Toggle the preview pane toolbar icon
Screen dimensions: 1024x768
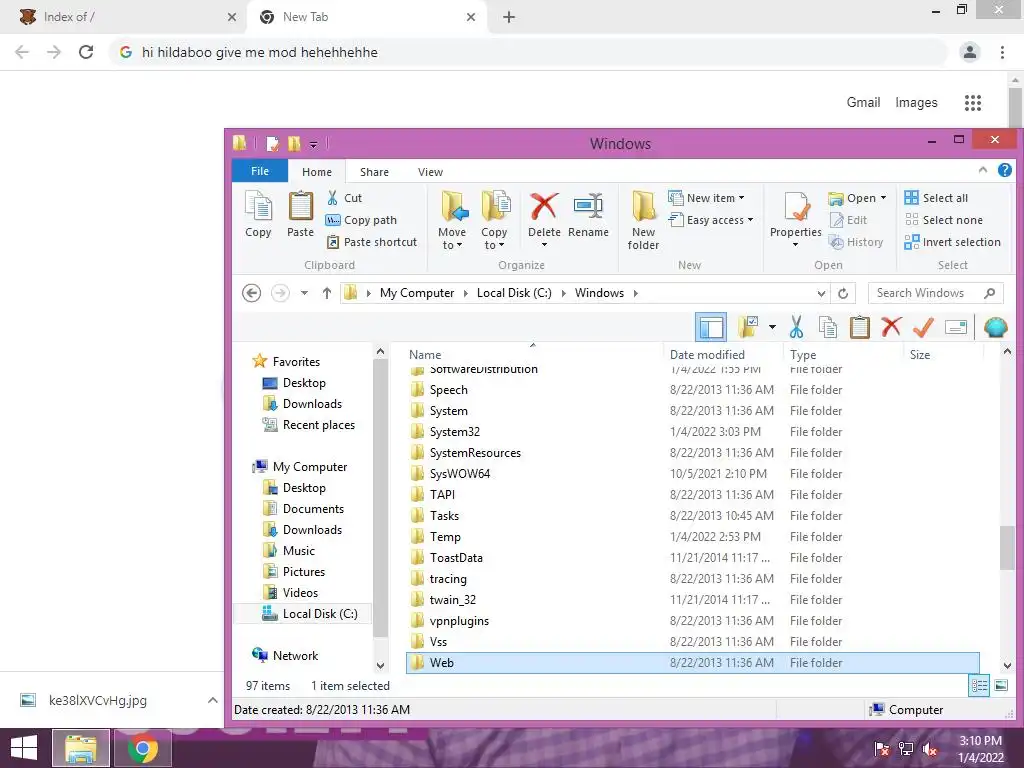click(x=711, y=327)
